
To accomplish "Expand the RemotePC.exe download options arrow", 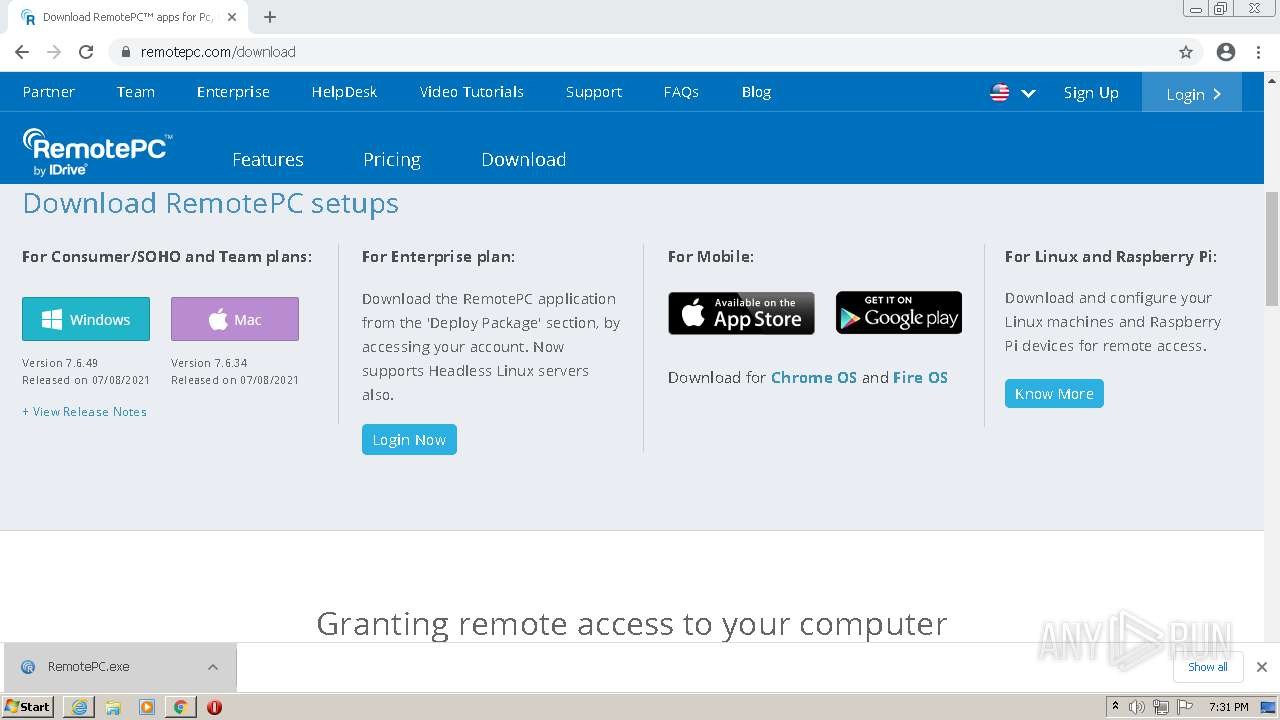I will coord(213,667).
